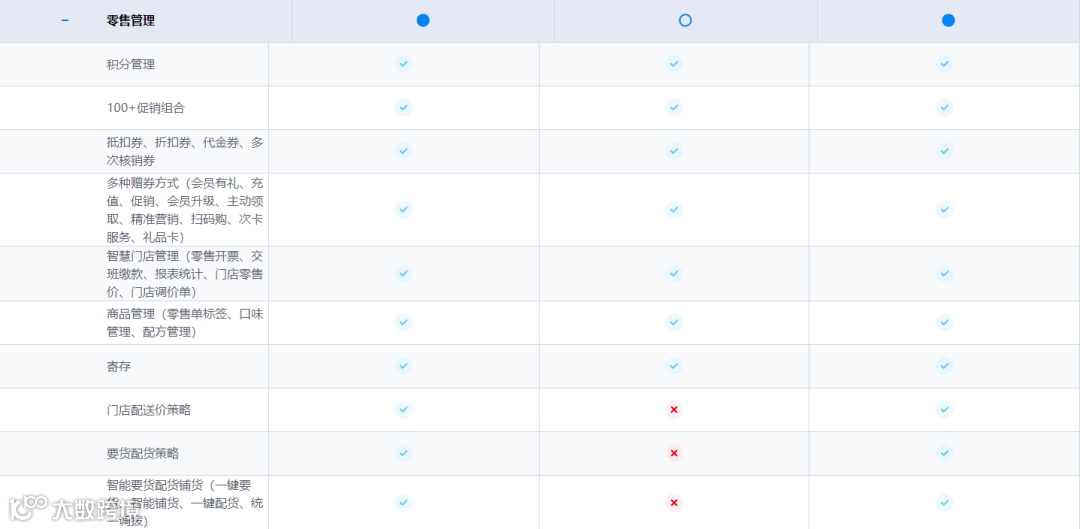This screenshot has height=529, width=1080.
Task: Click the filled circle in third plan column header
Action: pos(948,21)
